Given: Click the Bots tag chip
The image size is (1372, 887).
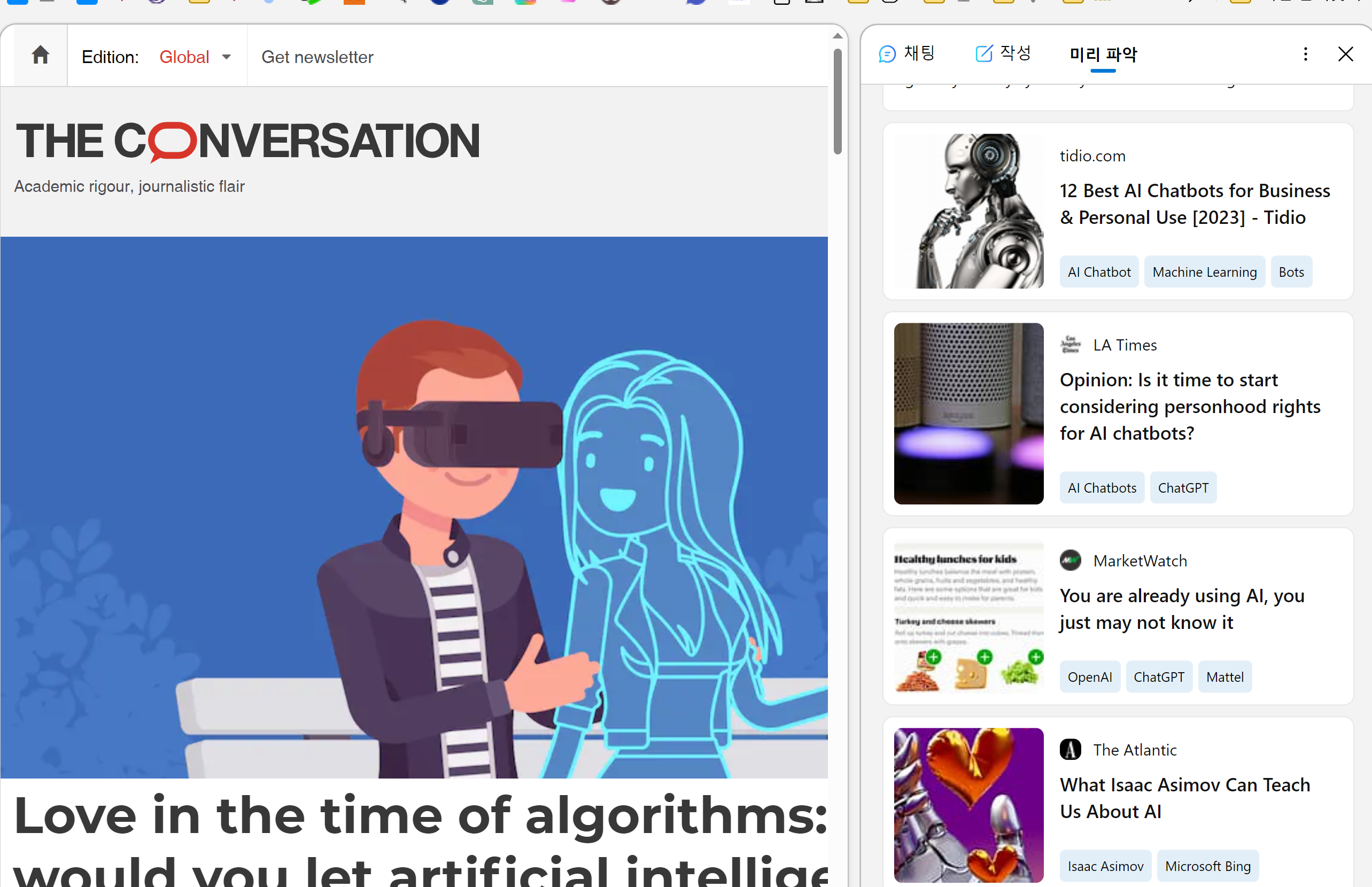Looking at the screenshot, I should tap(1291, 272).
